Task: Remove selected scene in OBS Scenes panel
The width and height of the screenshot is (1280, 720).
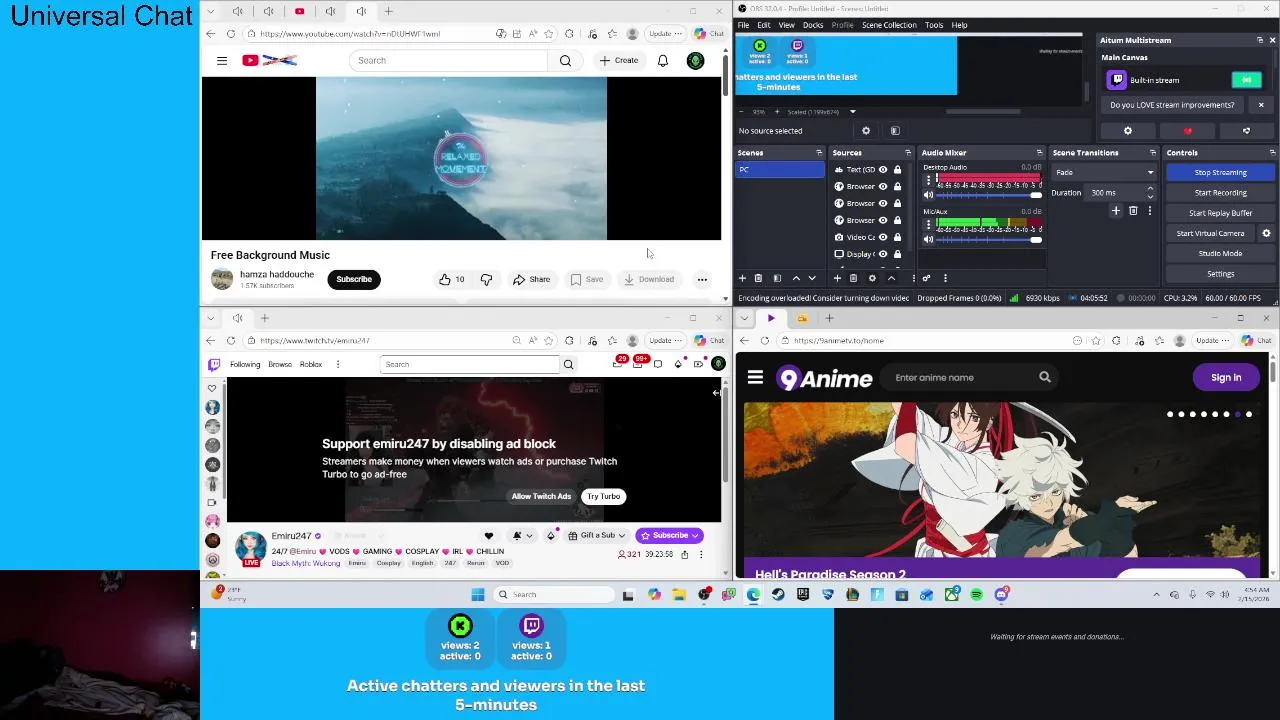Action: pos(758,278)
